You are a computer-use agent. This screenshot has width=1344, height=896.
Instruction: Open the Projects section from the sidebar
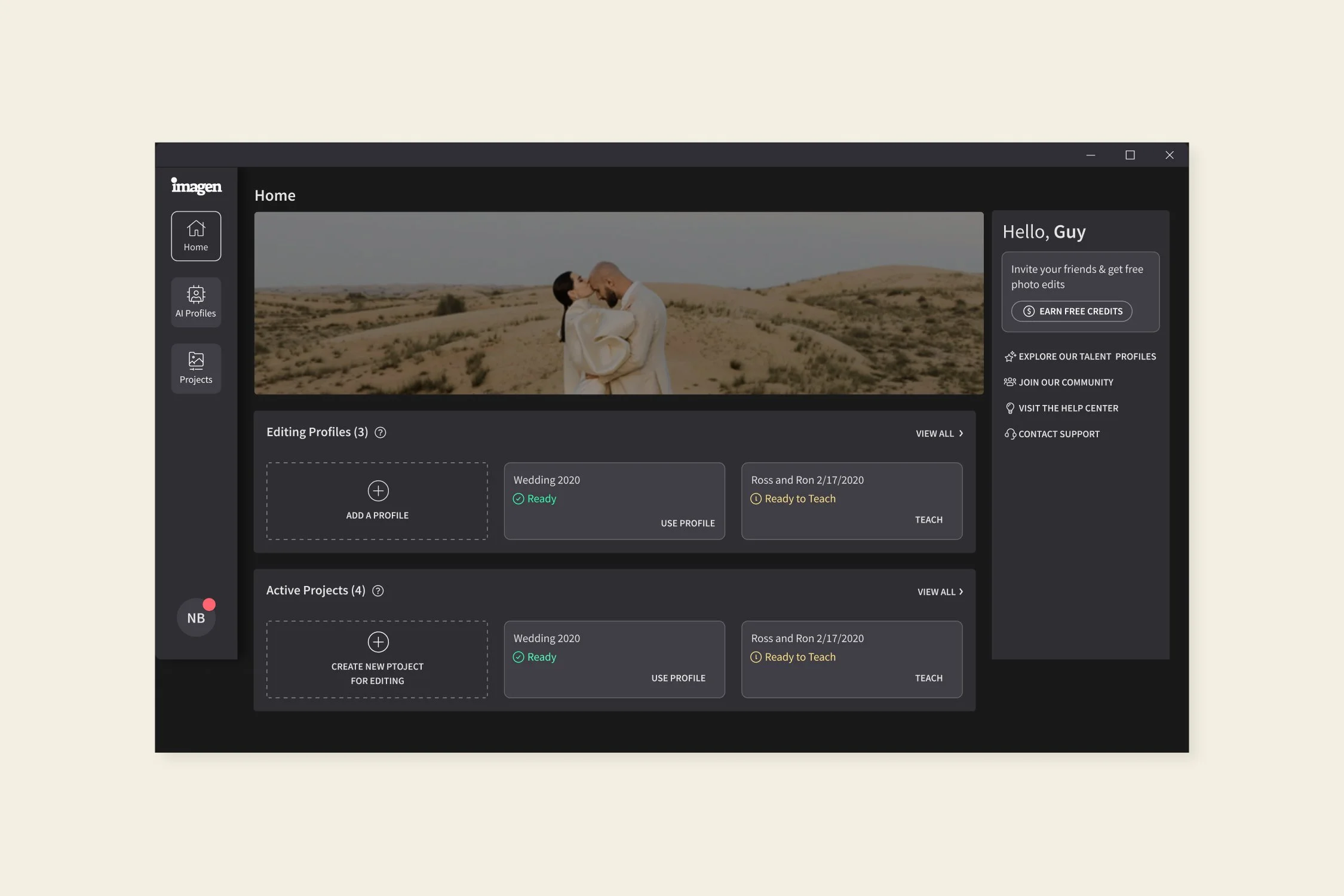point(195,368)
